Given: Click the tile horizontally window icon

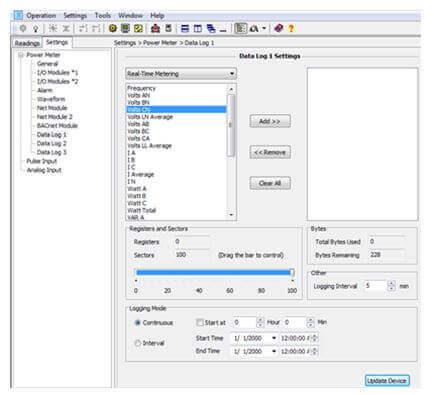Looking at the screenshot, I should click(185, 29).
